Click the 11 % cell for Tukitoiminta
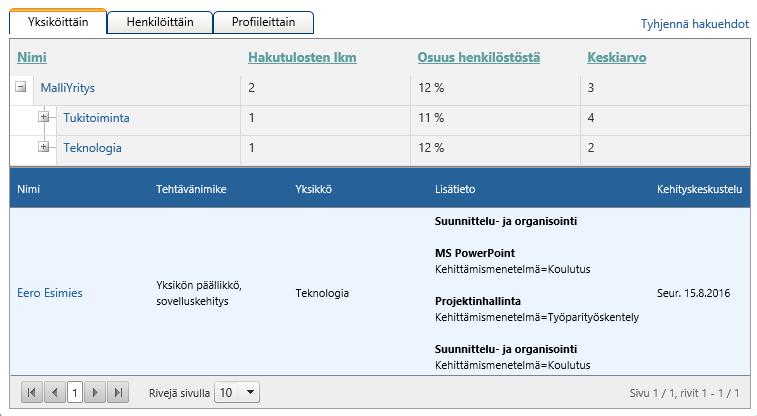 [431, 118]
